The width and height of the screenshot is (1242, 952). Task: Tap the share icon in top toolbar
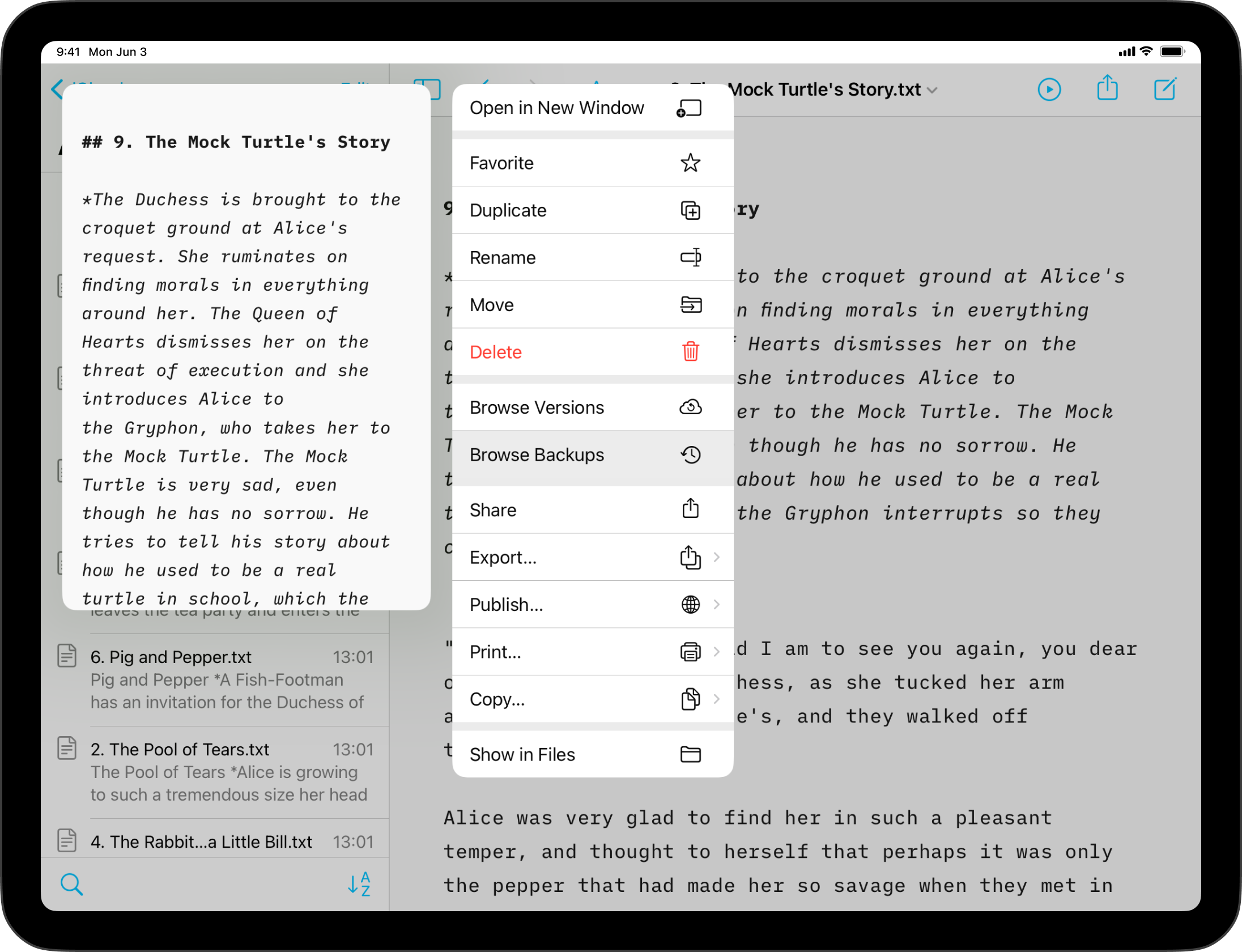1107,88
